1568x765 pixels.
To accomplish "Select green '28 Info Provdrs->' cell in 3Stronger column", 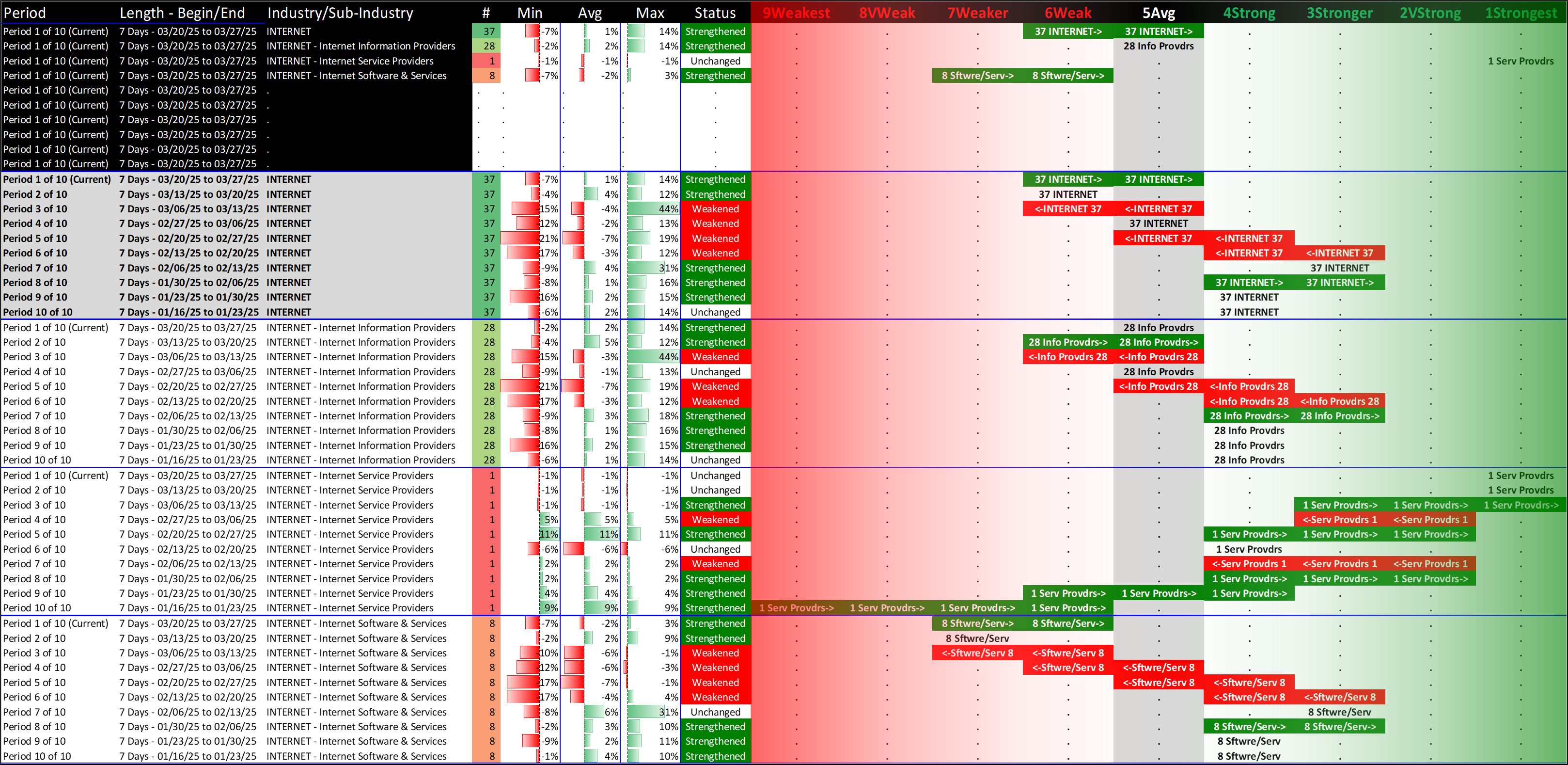I will [1339, 416].
